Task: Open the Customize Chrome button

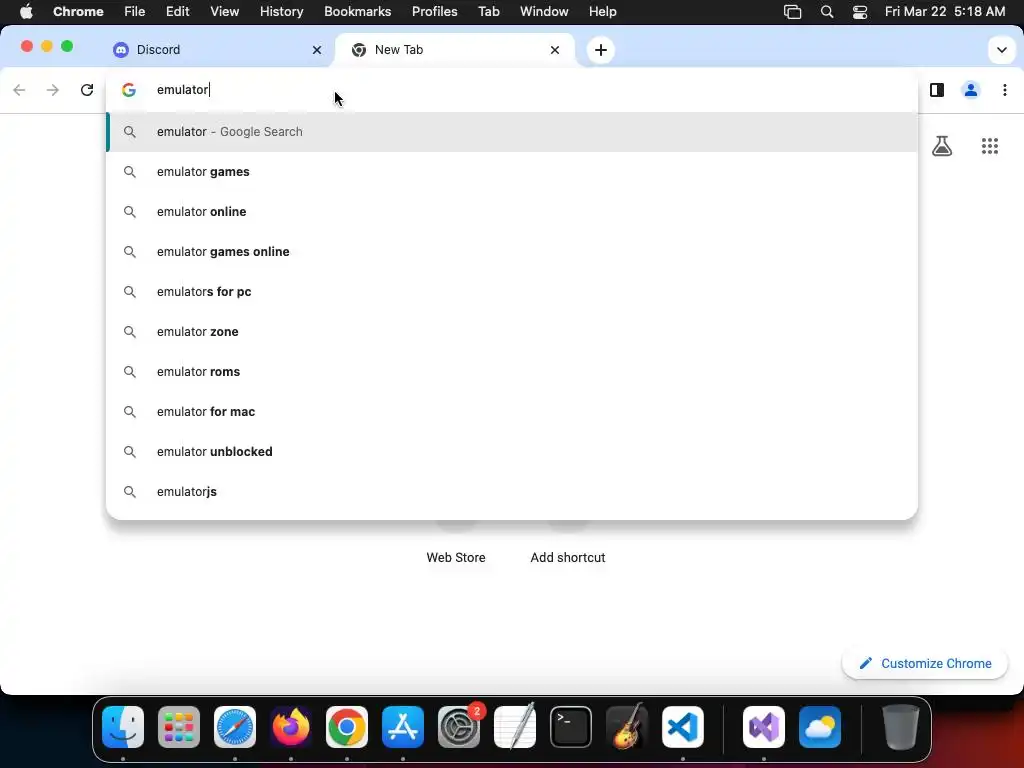Action: point(925,664)
